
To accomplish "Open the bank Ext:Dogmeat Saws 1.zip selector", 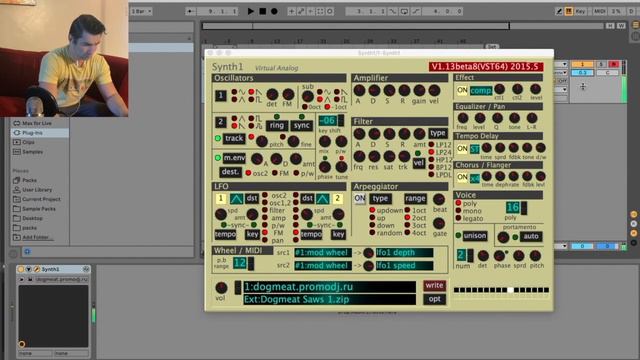I will point(329,300).
